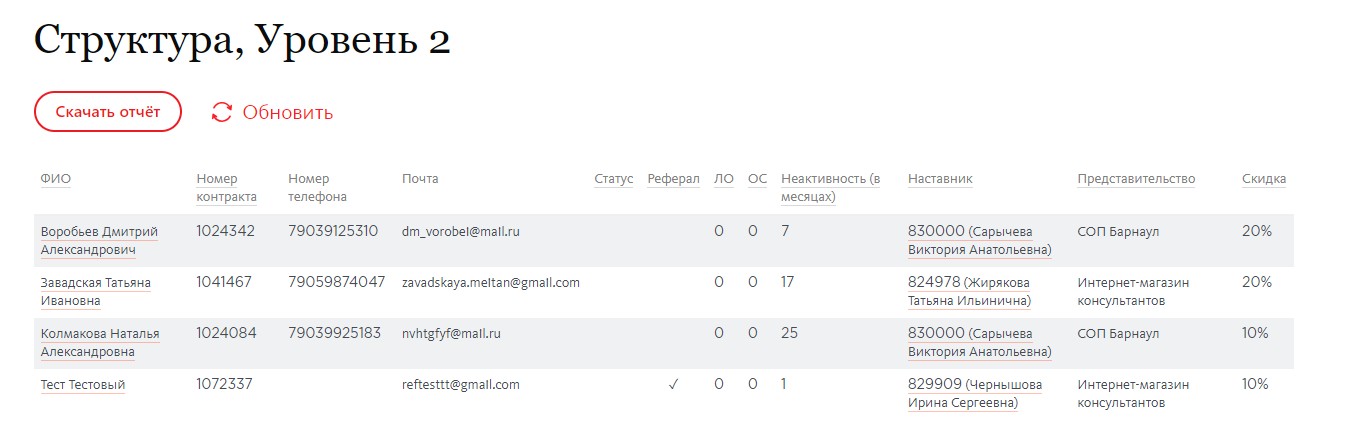
Task: Click email zavadskaya.meltan@gmail.com
Action: pos(491,283)
